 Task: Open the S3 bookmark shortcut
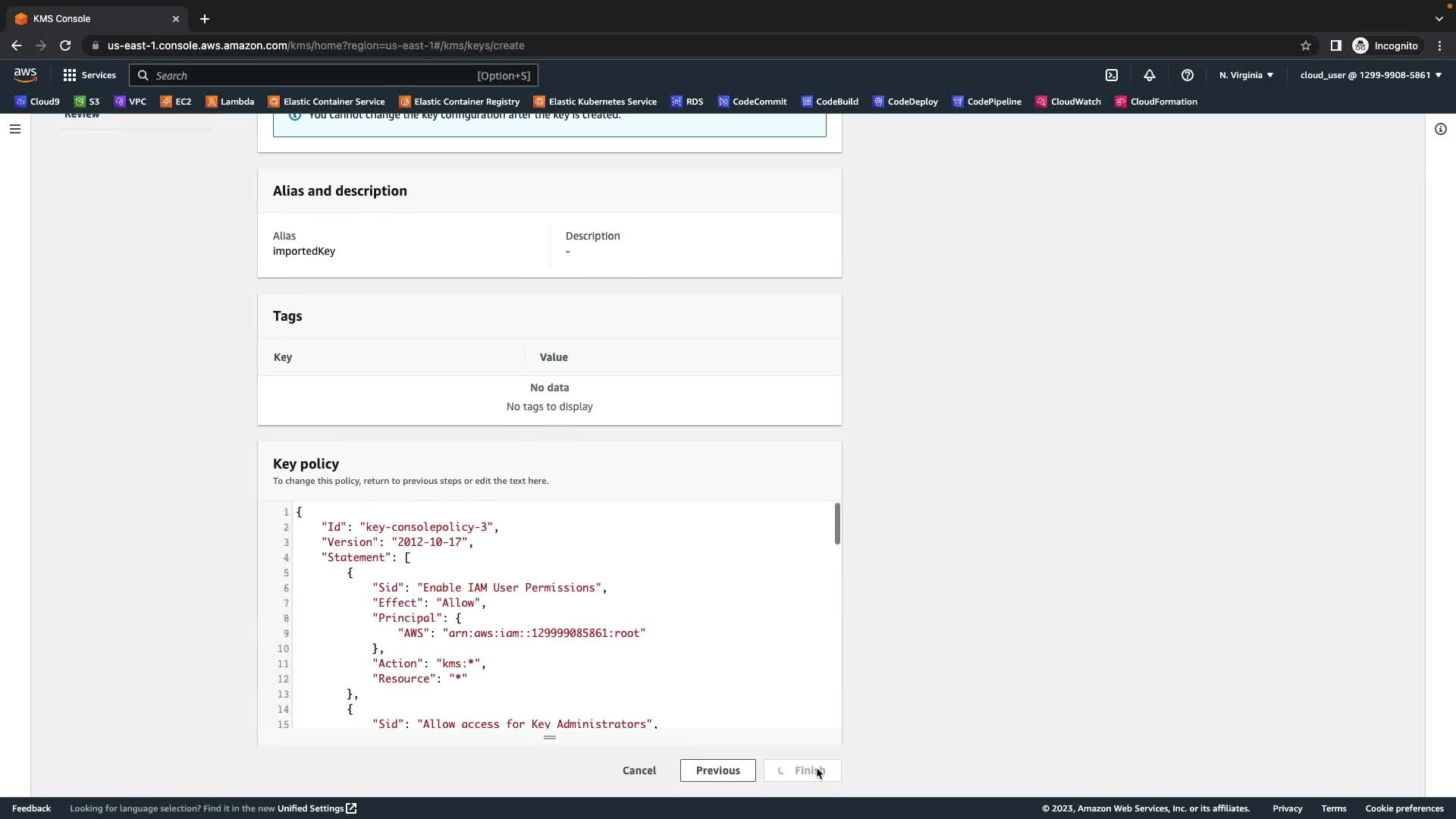coord(87,102)
